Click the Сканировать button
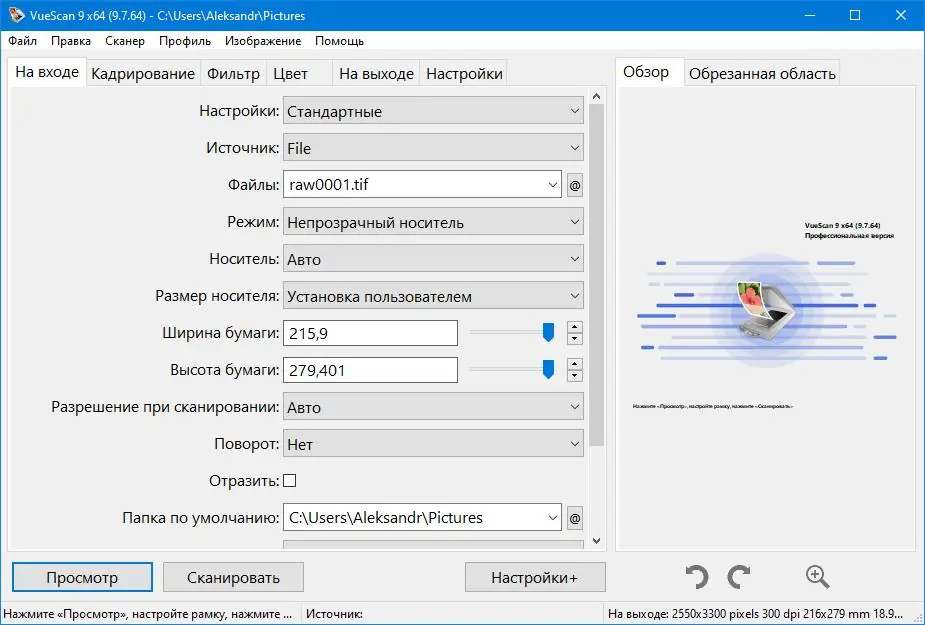925x625 pixels. click(x=233, y=577)
